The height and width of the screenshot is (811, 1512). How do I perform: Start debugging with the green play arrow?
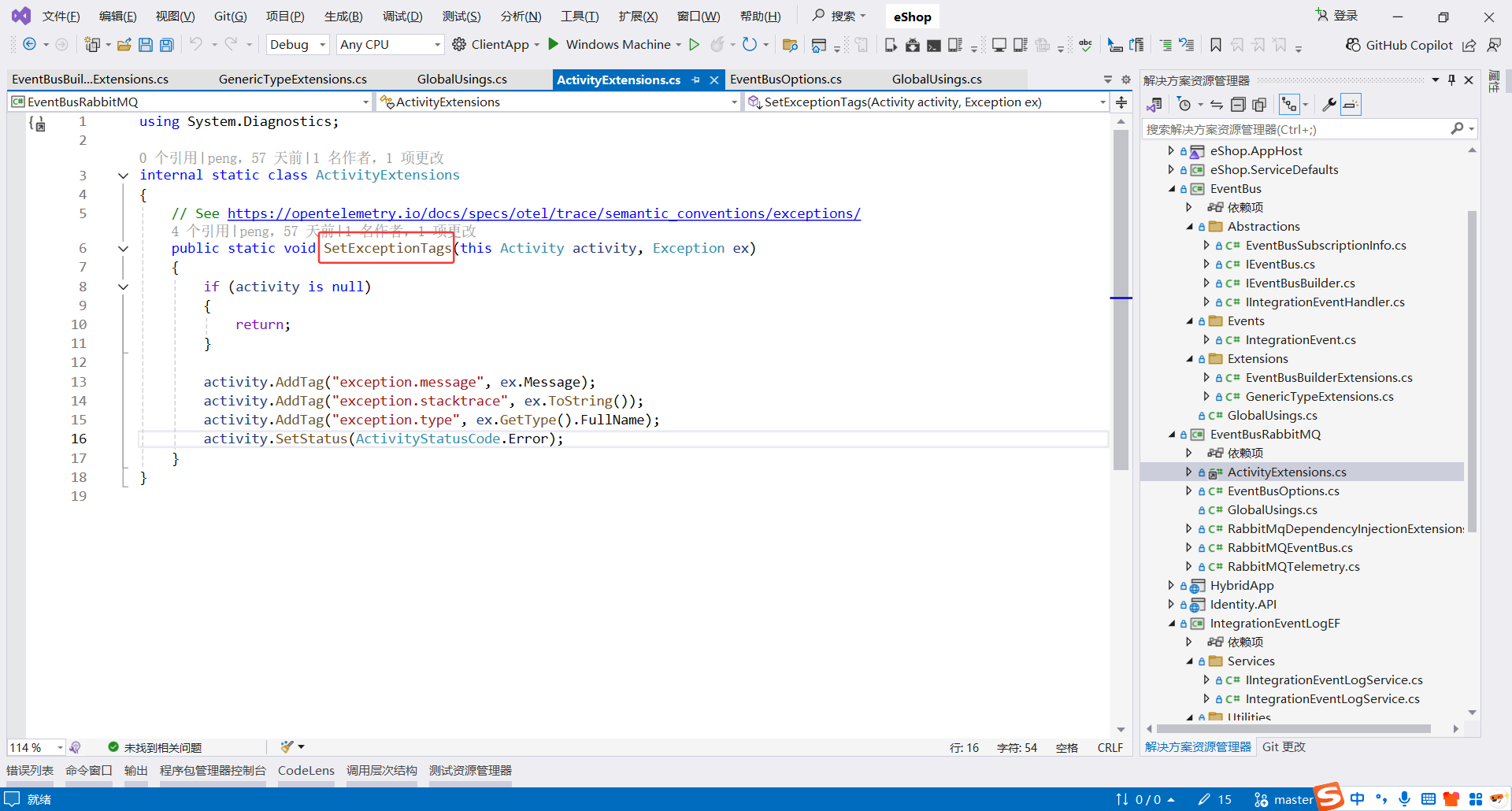554,44
